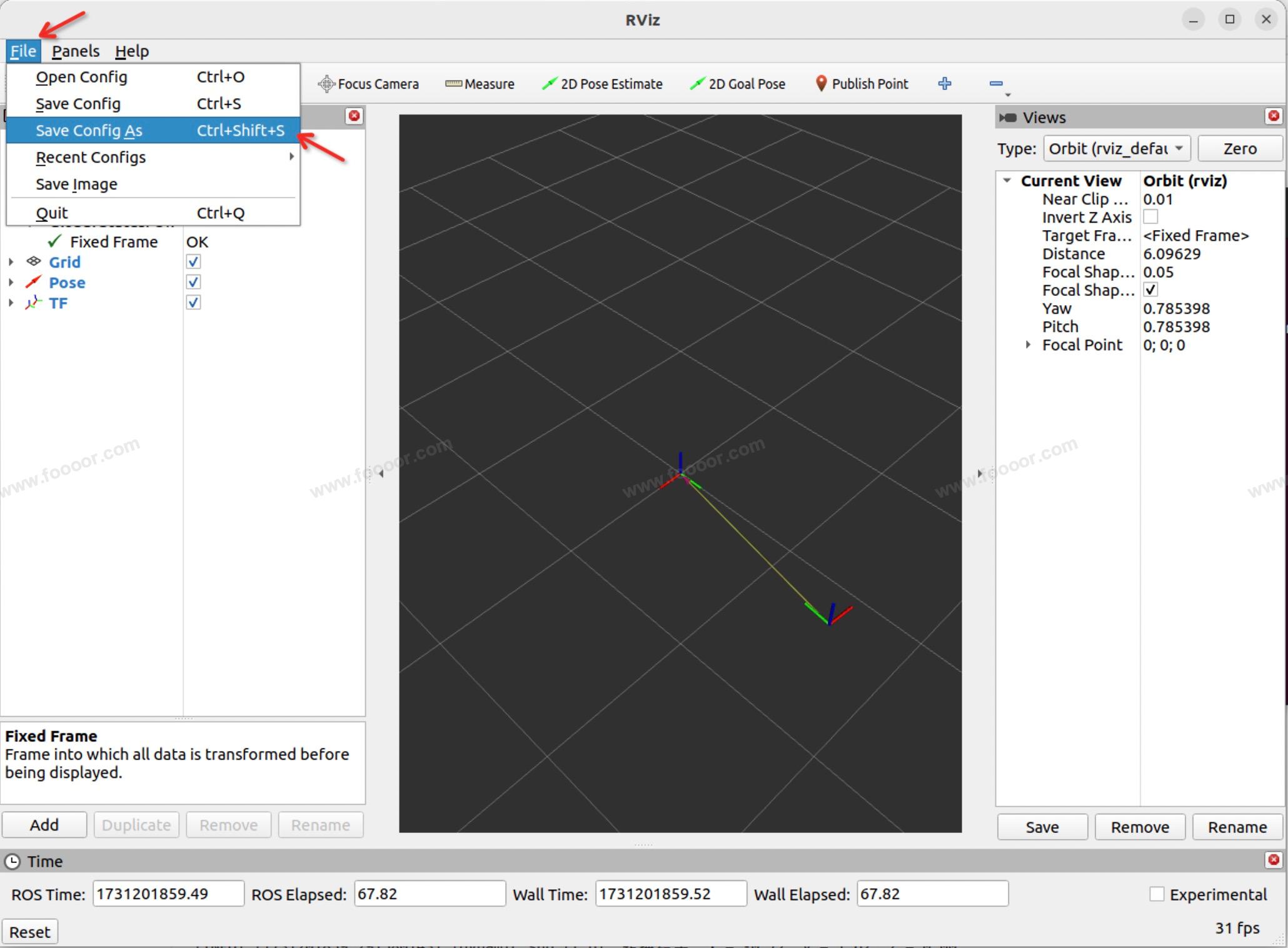Close the Views panel with red X

point(1273,116)
